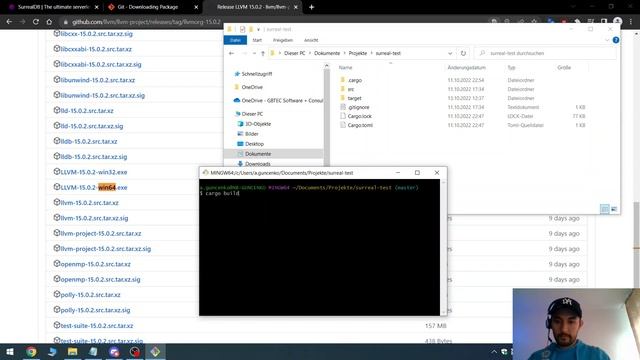Open the Datei tab in File Explorer

tap(235, 40)
